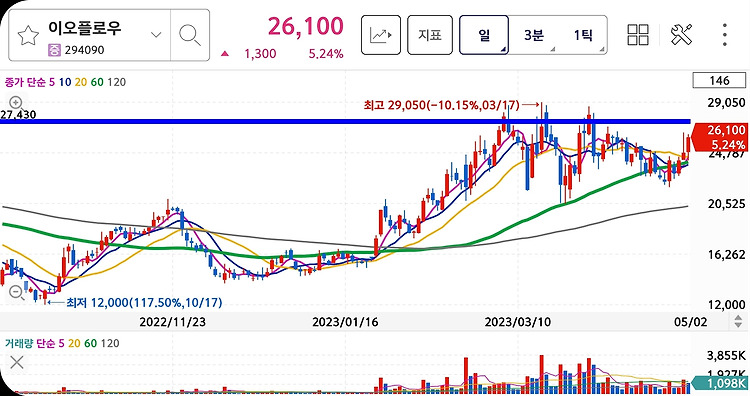Viewport: 750px width, 396px height.
Task: Select the 일 daily period tab
Action: coord(484,35)
